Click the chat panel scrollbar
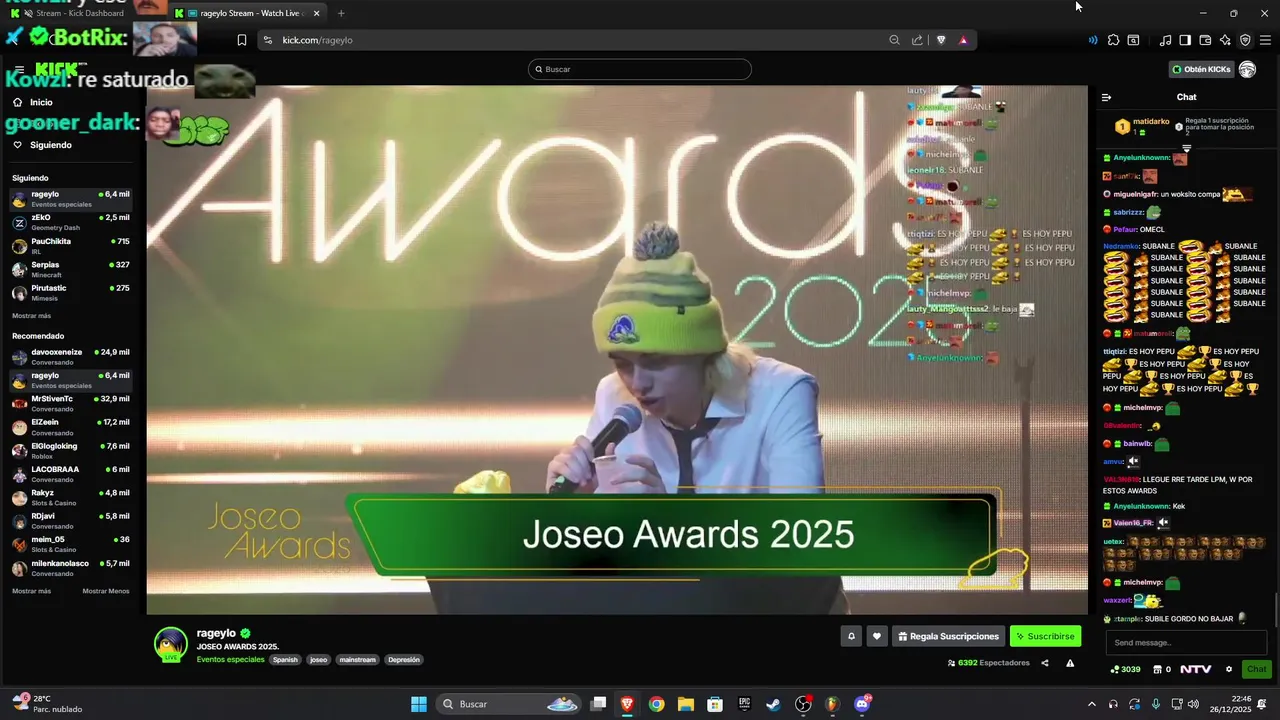 pos(1275,608)
